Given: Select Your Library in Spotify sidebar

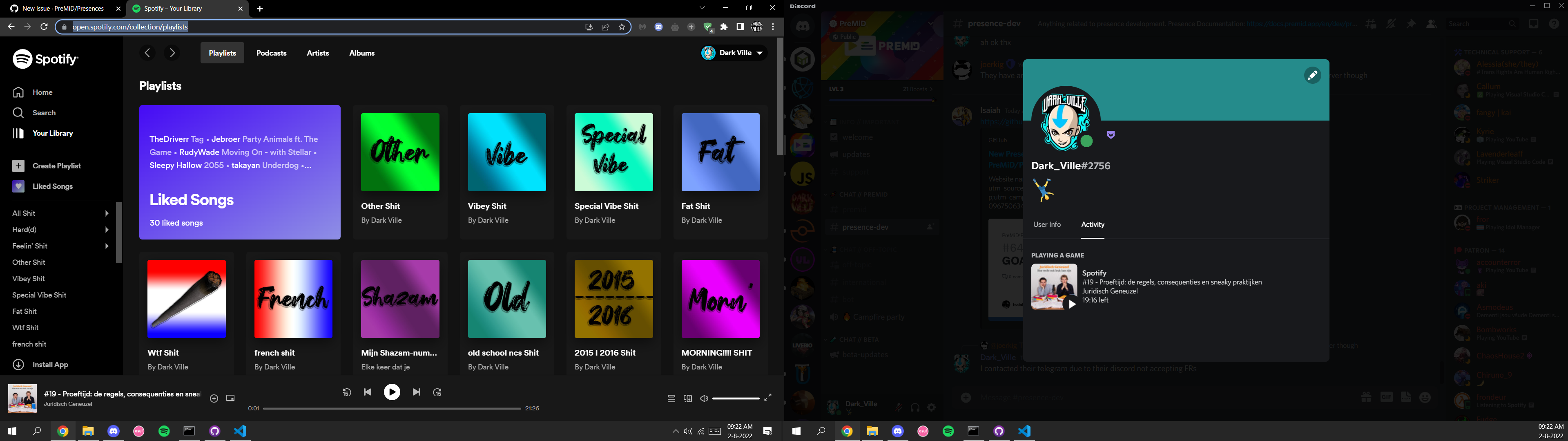Looking at the screenshot, I should point(43,133).
